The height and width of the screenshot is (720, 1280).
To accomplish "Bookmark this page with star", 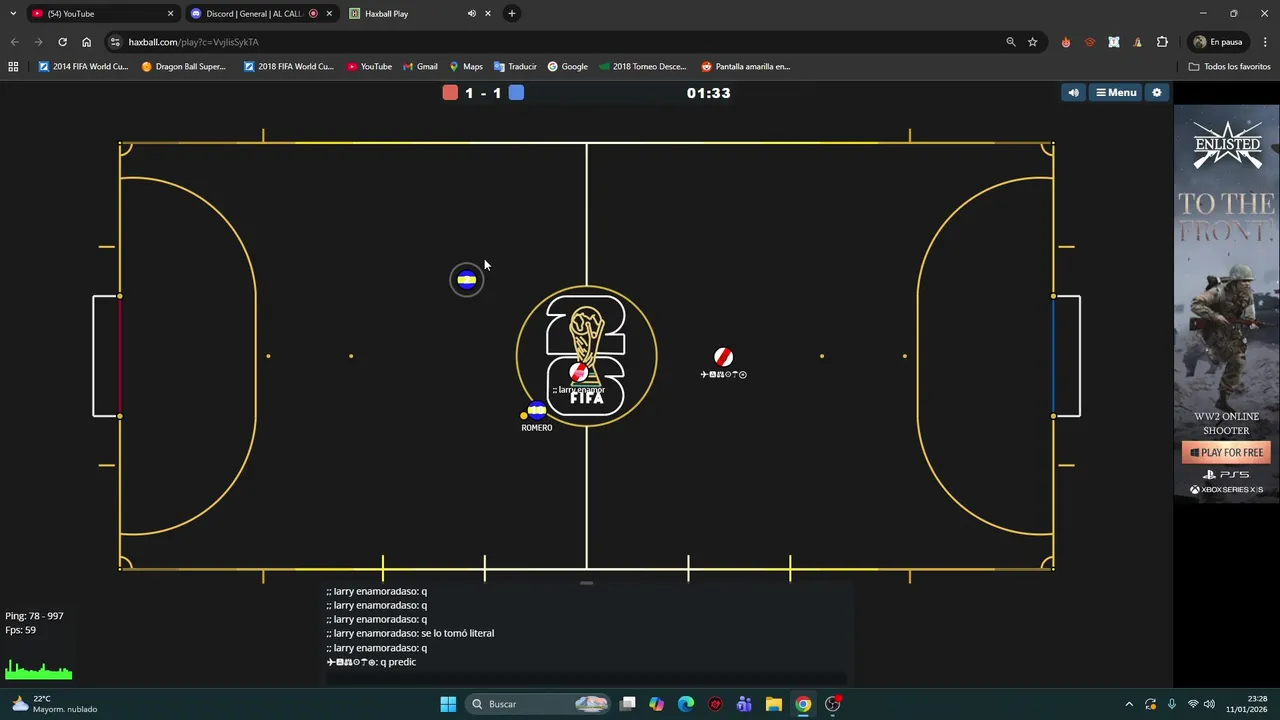I will (1033, 42).
